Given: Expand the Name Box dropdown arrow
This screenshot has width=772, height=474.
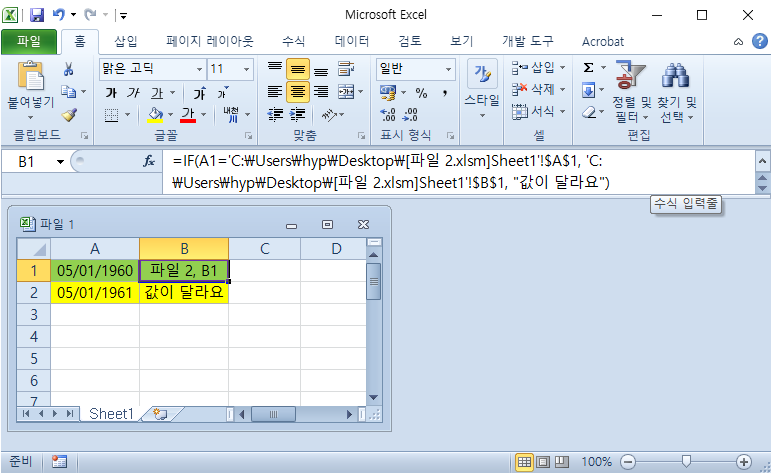Looking at the screenshot, I should tap(60, 161).
